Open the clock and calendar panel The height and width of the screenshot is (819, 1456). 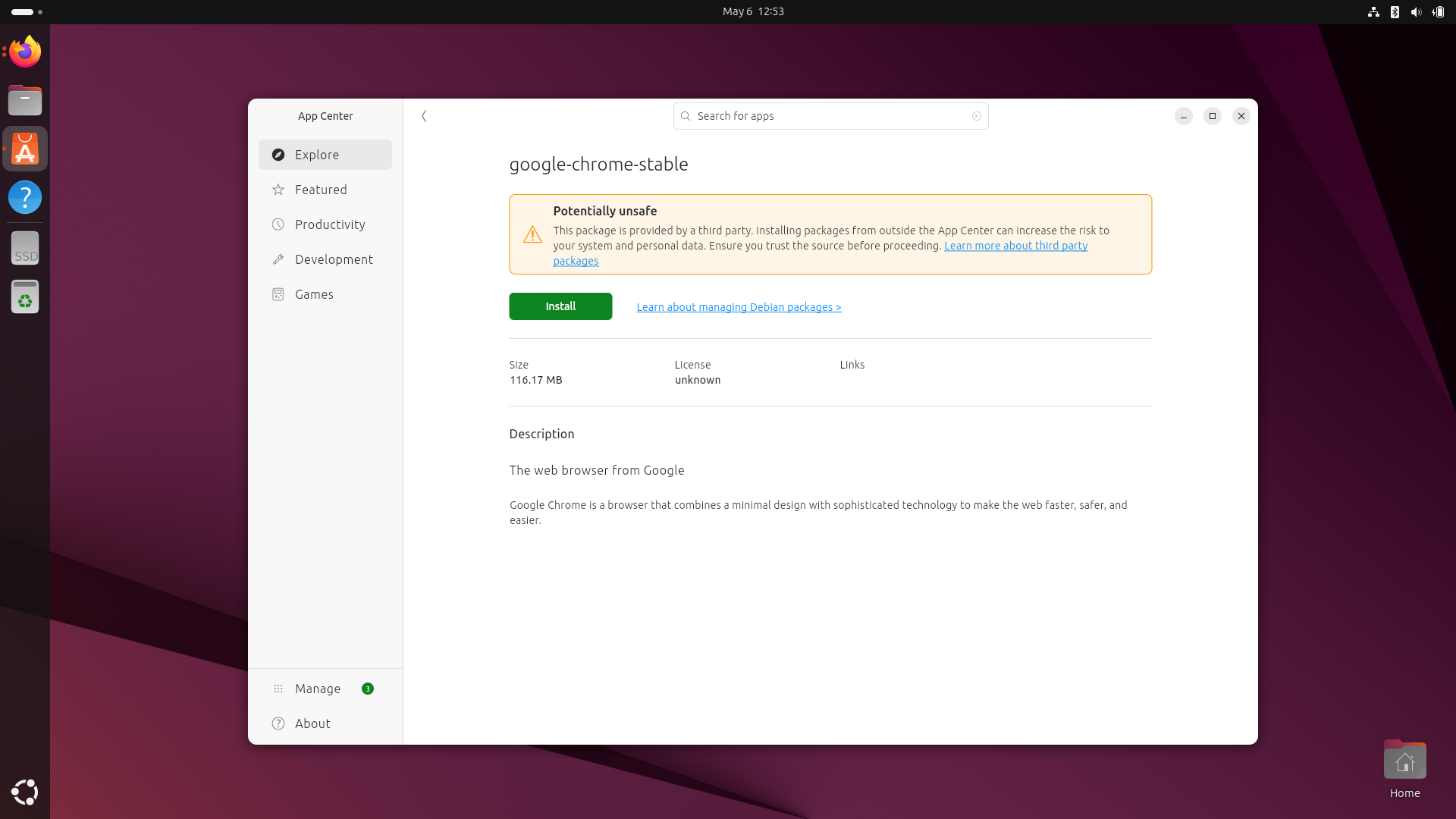(753, 11)
